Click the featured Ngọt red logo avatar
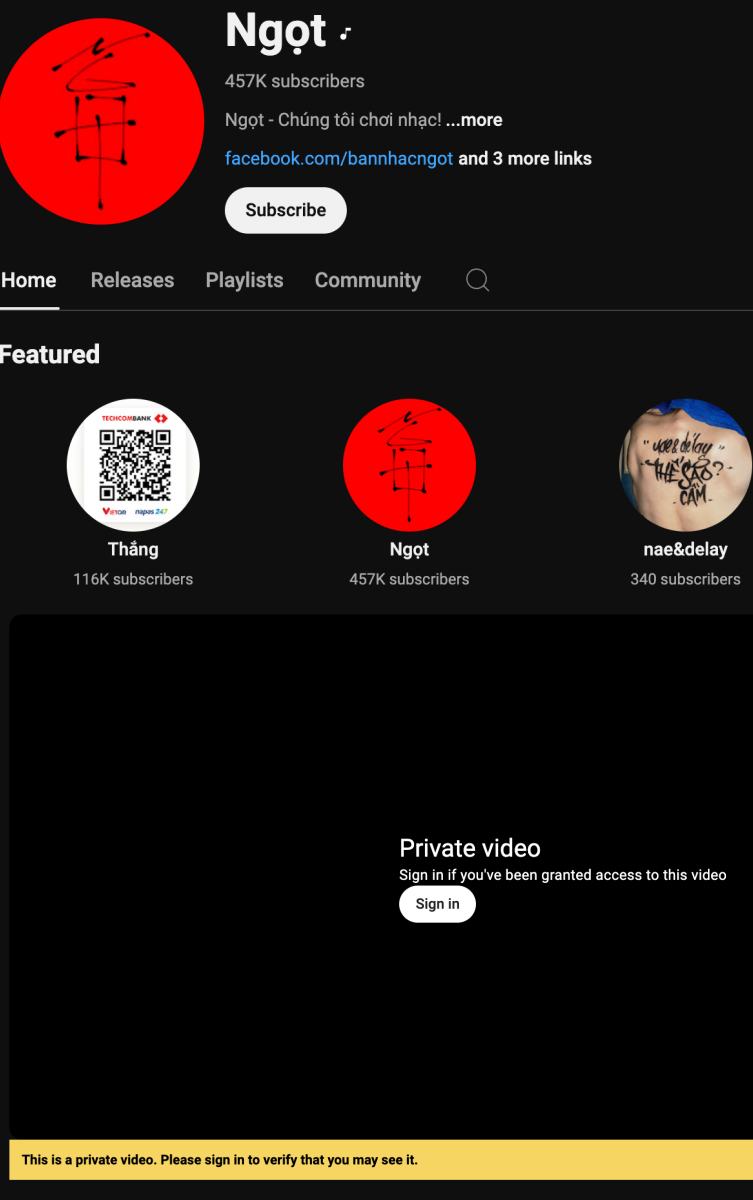This screenshot has height=1200, width=753. click(x=409, y=465)
